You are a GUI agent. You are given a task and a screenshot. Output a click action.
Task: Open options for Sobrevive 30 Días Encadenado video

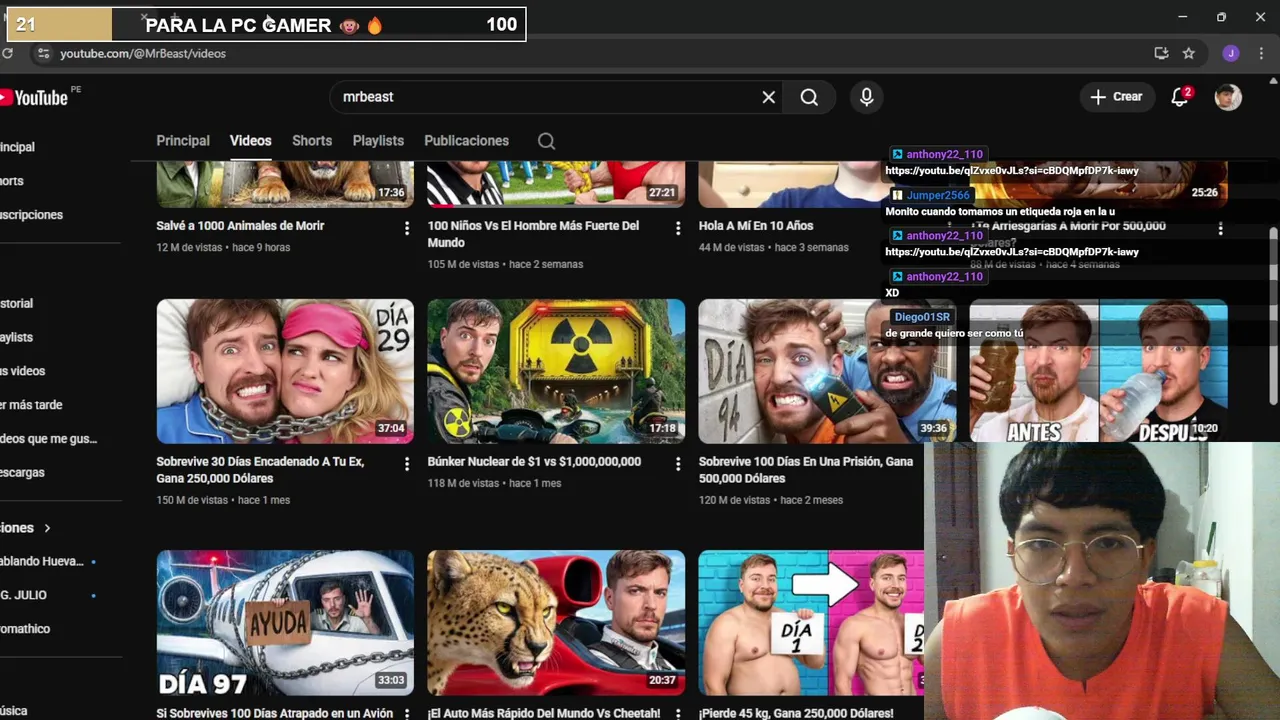tap(406, 464)
